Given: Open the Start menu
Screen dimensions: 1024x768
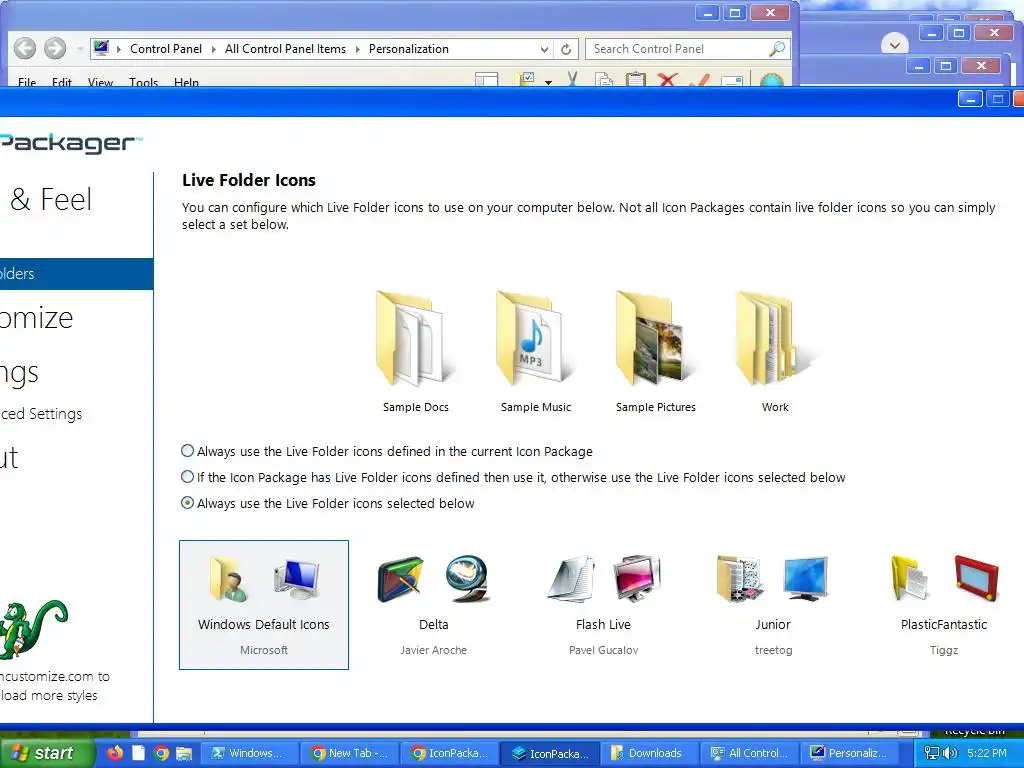Looking at the screenshot, I should (46, 753).
